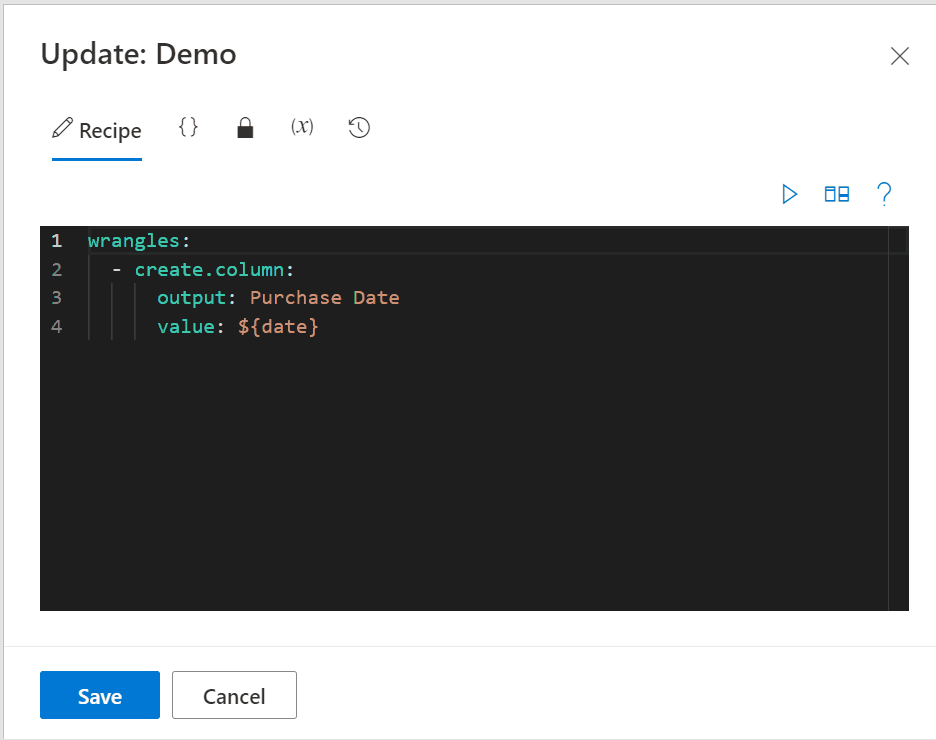Open the lock permissions tab
Image resolution: width=936 pixels, height=740 pixels.
tap(245, 128)
